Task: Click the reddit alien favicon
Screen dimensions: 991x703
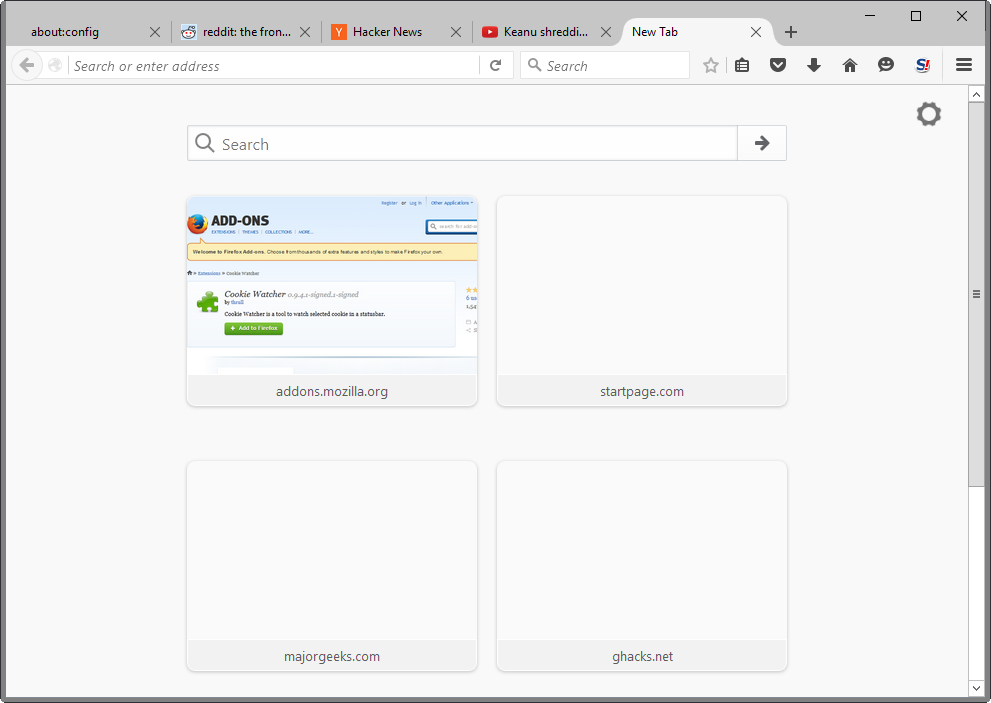Action: [x=188, y=32]
